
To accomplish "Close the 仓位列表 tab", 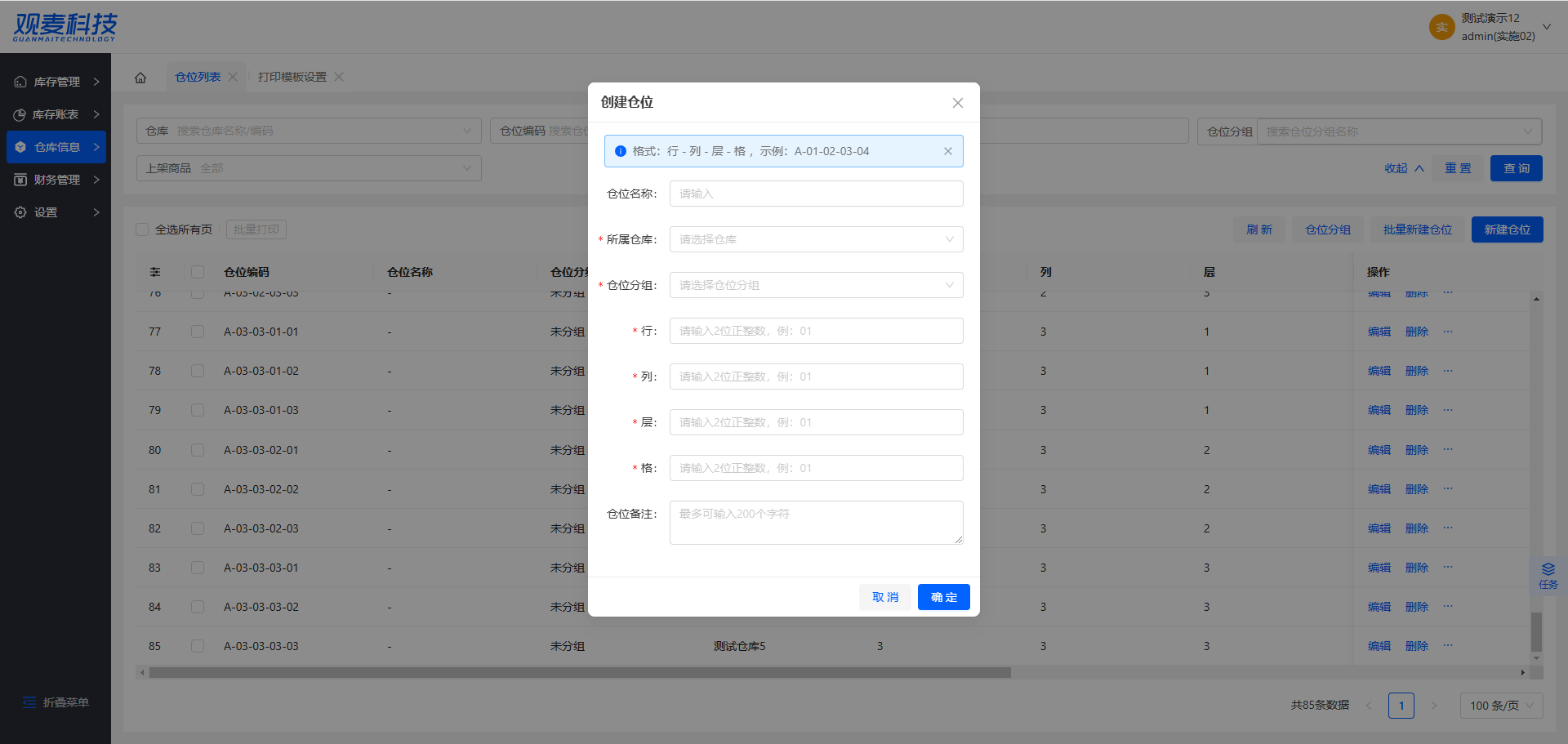I will coord(233,77).
